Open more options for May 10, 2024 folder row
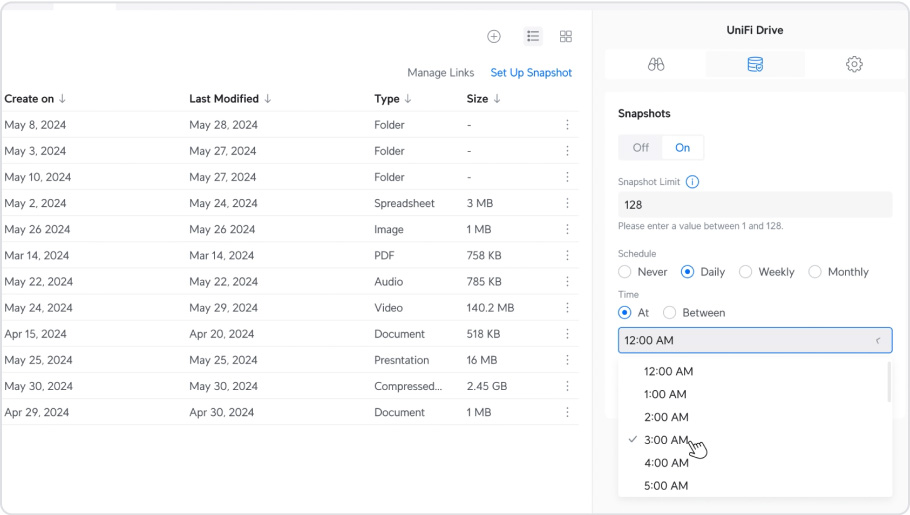Viewport: 910px width, 515px height. coord(567,177)
